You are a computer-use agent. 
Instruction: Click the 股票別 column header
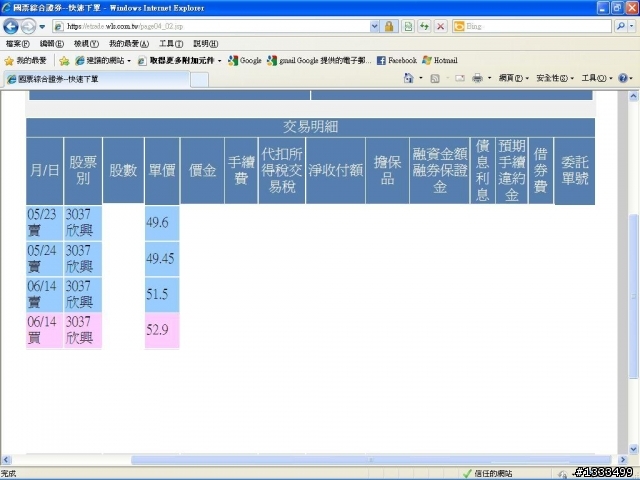(83, 171)
